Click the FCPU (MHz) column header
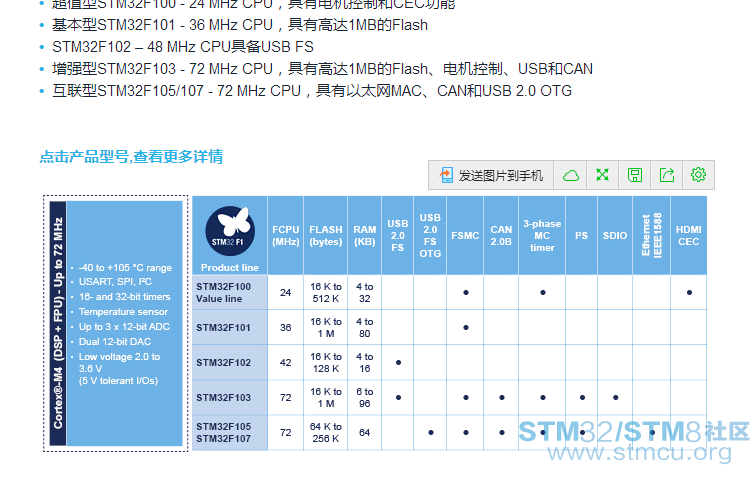The image size is (756, 477). point(285,235)
